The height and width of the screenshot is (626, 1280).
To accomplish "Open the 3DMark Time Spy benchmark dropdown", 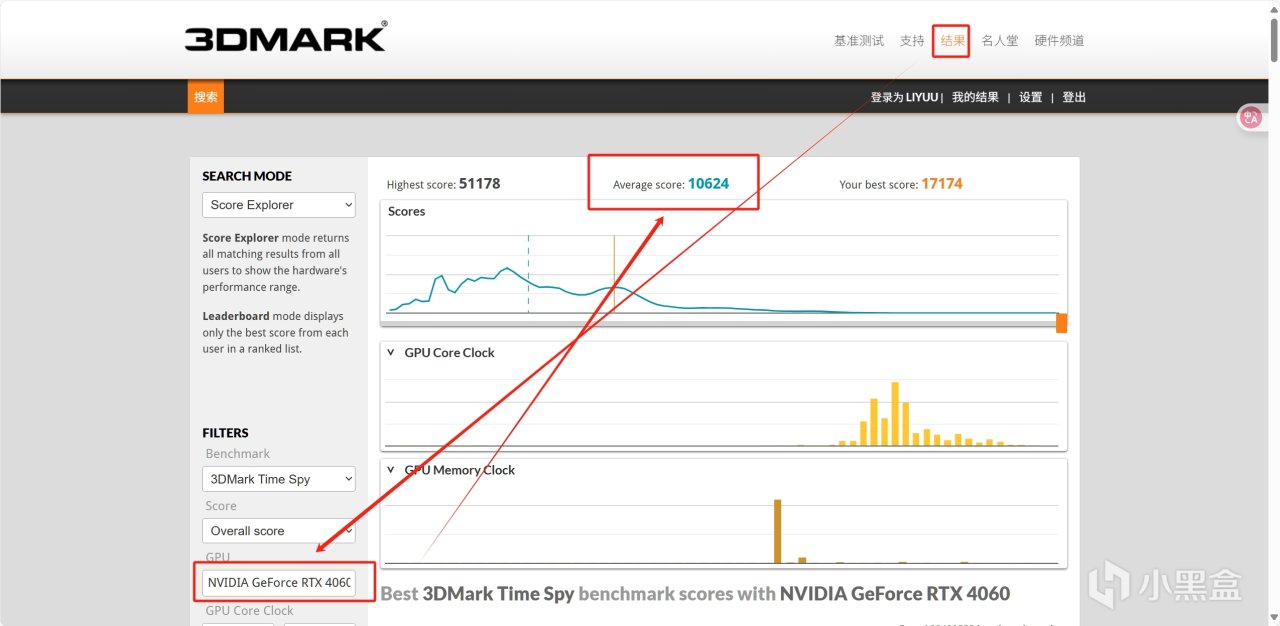I will 279,479.
